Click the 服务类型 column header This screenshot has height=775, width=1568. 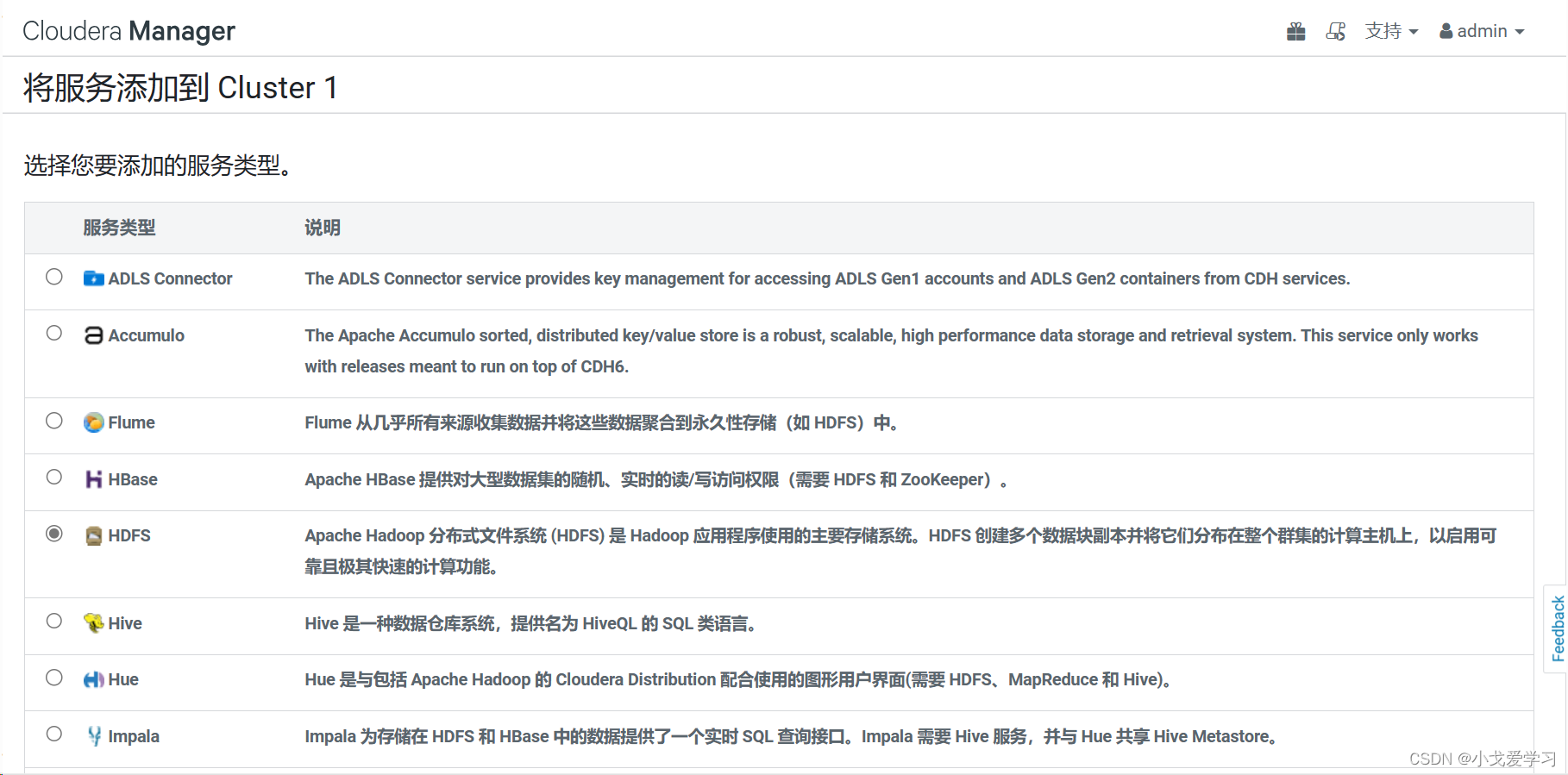pyautogui.click(x=119, y=228)
